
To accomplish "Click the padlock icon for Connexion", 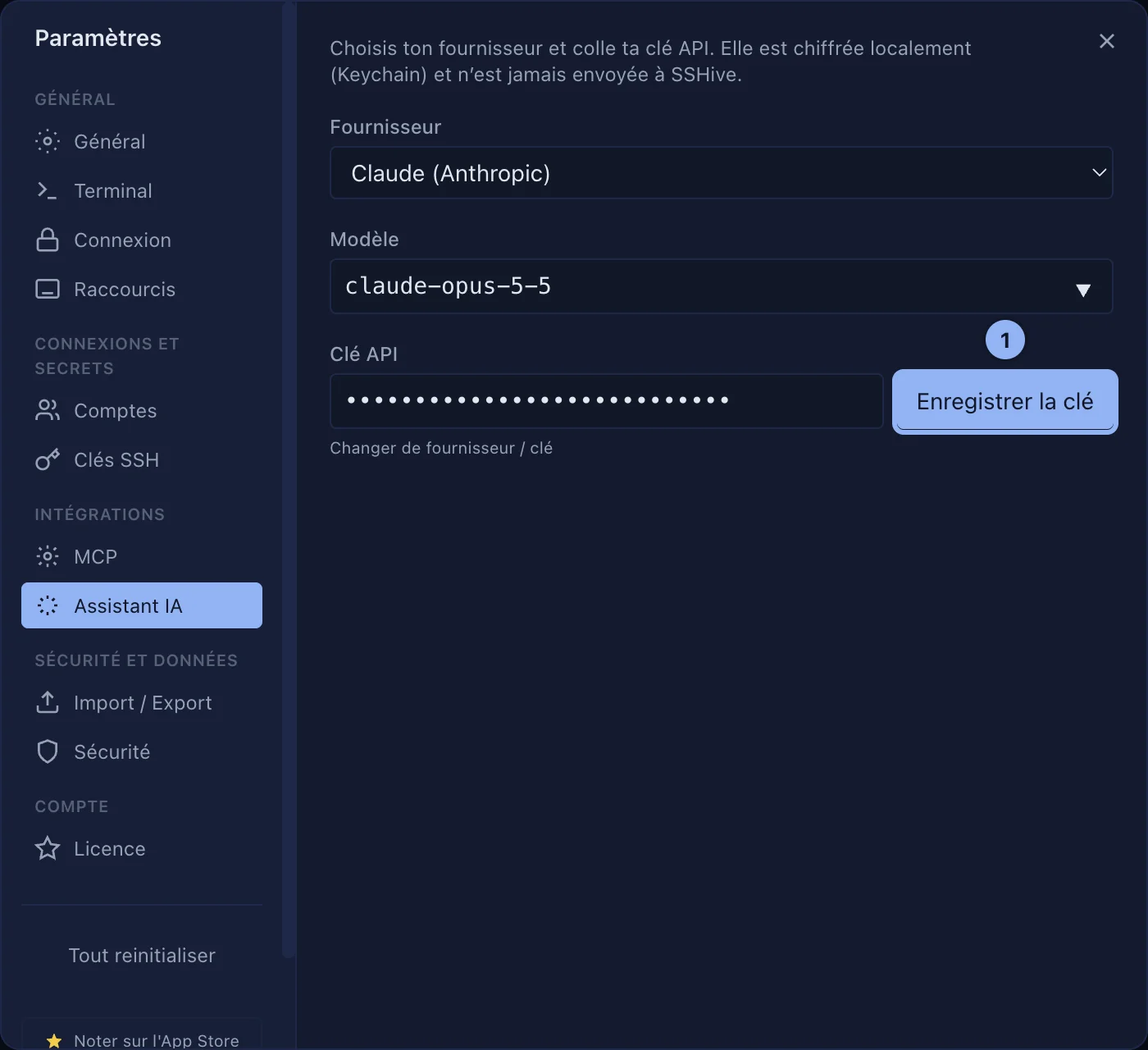I will pos(48,240).
